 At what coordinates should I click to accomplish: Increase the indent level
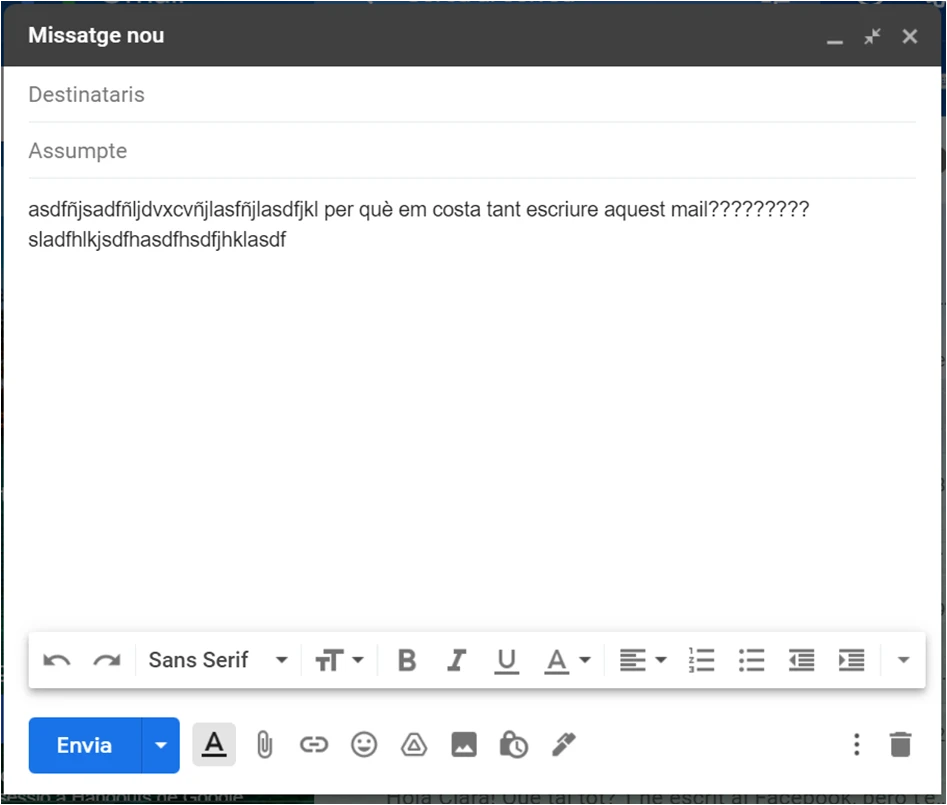852,660
